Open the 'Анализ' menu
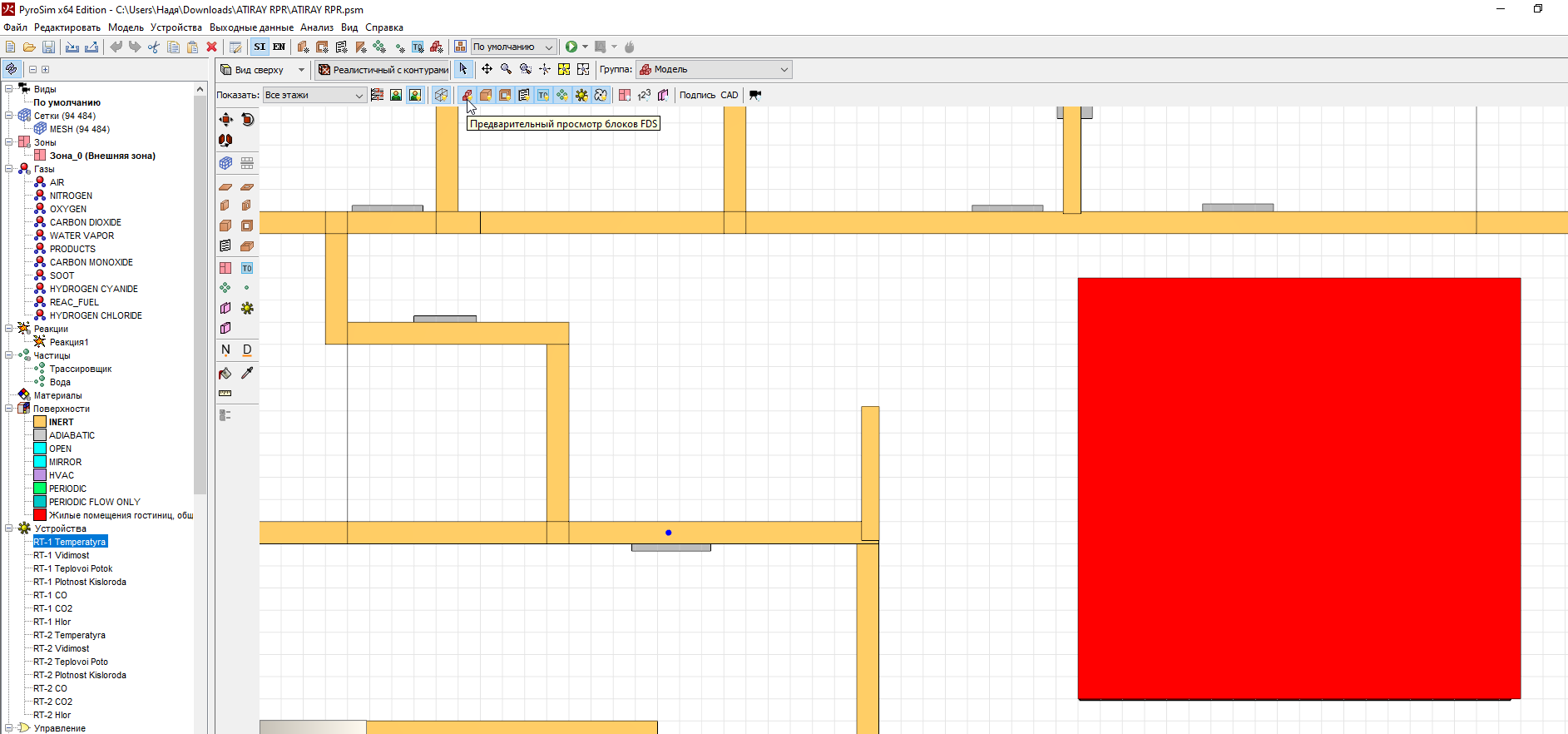This screenshot has width=1568, height=734. tap(317, 27)
